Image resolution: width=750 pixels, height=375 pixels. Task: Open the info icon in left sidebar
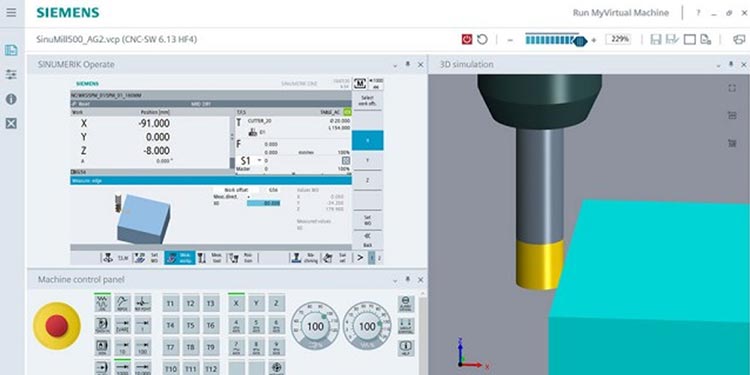[11, 99]
